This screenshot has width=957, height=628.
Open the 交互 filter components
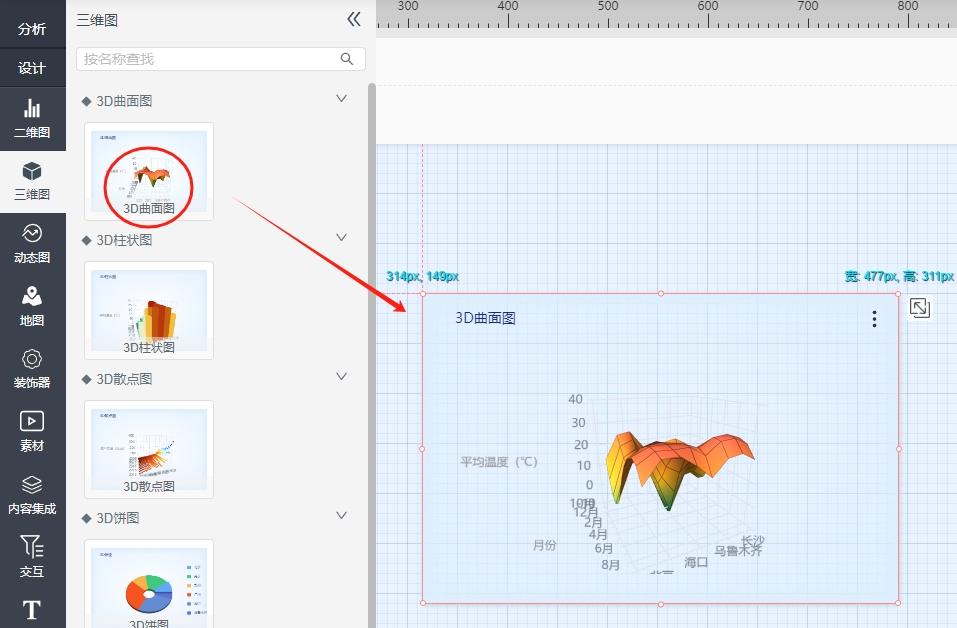(x=32, y=556)
